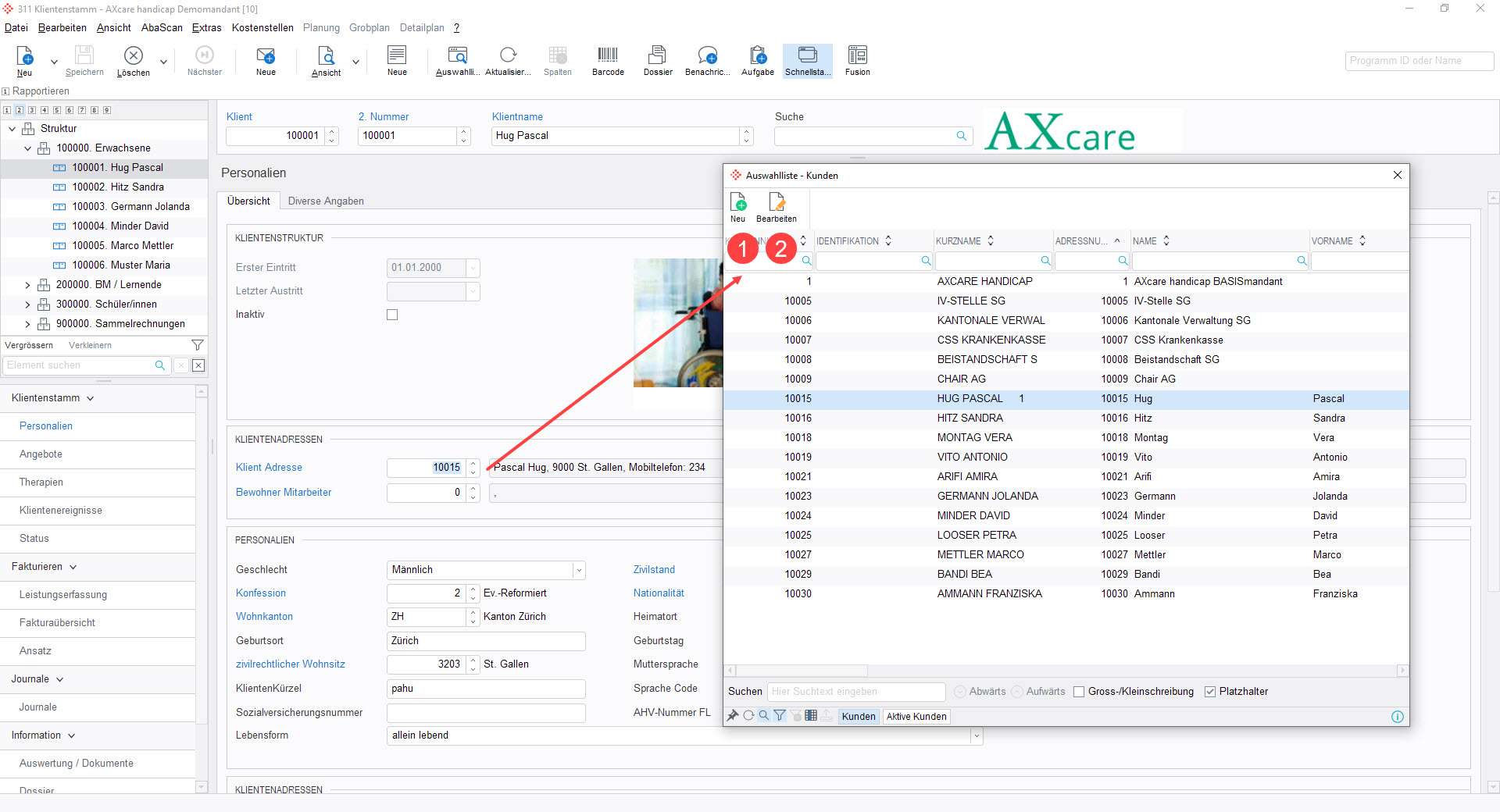Toggle the Schnellstart toolbar icon
1500x812 pixels.
coord(808,60)
